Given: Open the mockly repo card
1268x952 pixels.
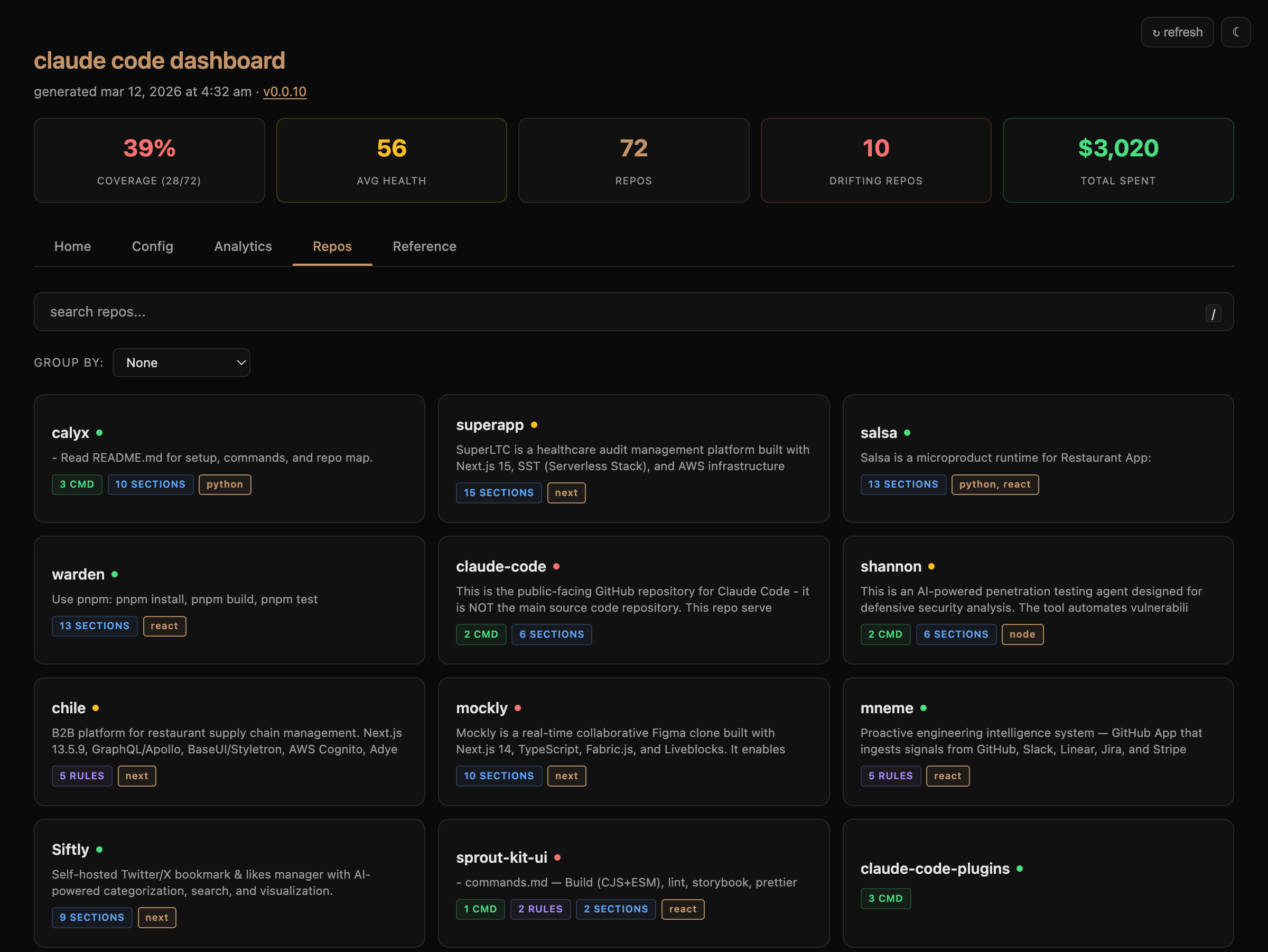Looking at the screenshot, I should (x=633, y=741).
